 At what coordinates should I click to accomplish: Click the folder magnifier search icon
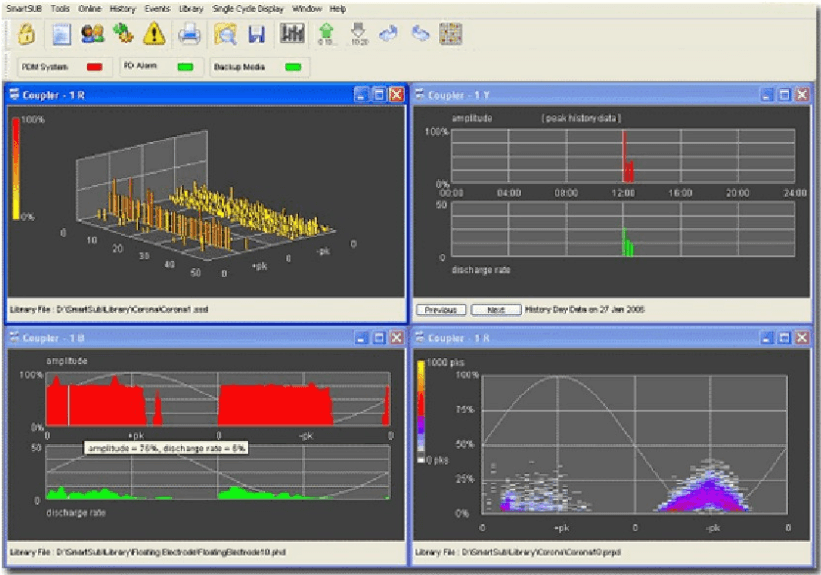pyautogui.click(x=225, y=34)
